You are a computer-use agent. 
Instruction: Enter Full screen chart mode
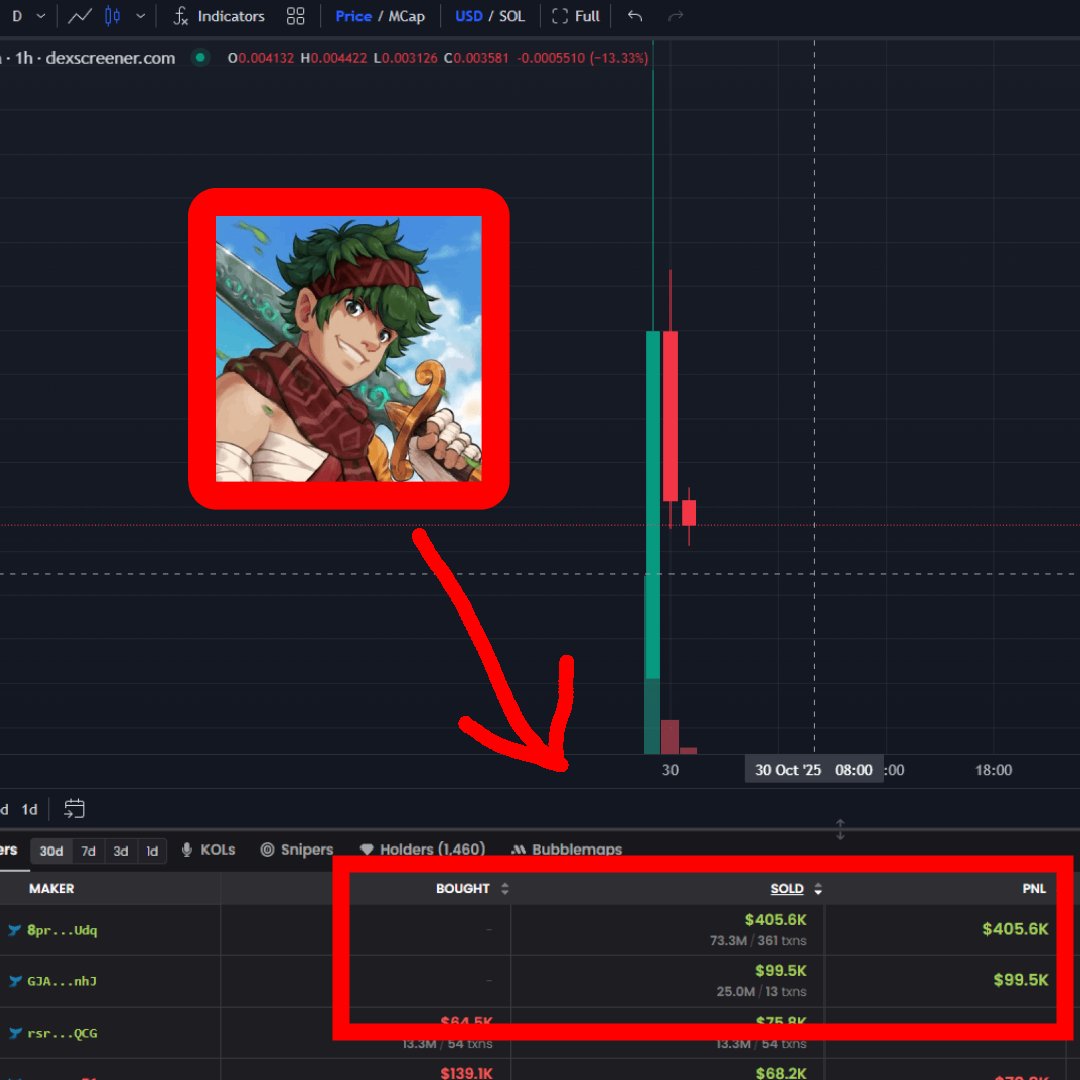576,16
